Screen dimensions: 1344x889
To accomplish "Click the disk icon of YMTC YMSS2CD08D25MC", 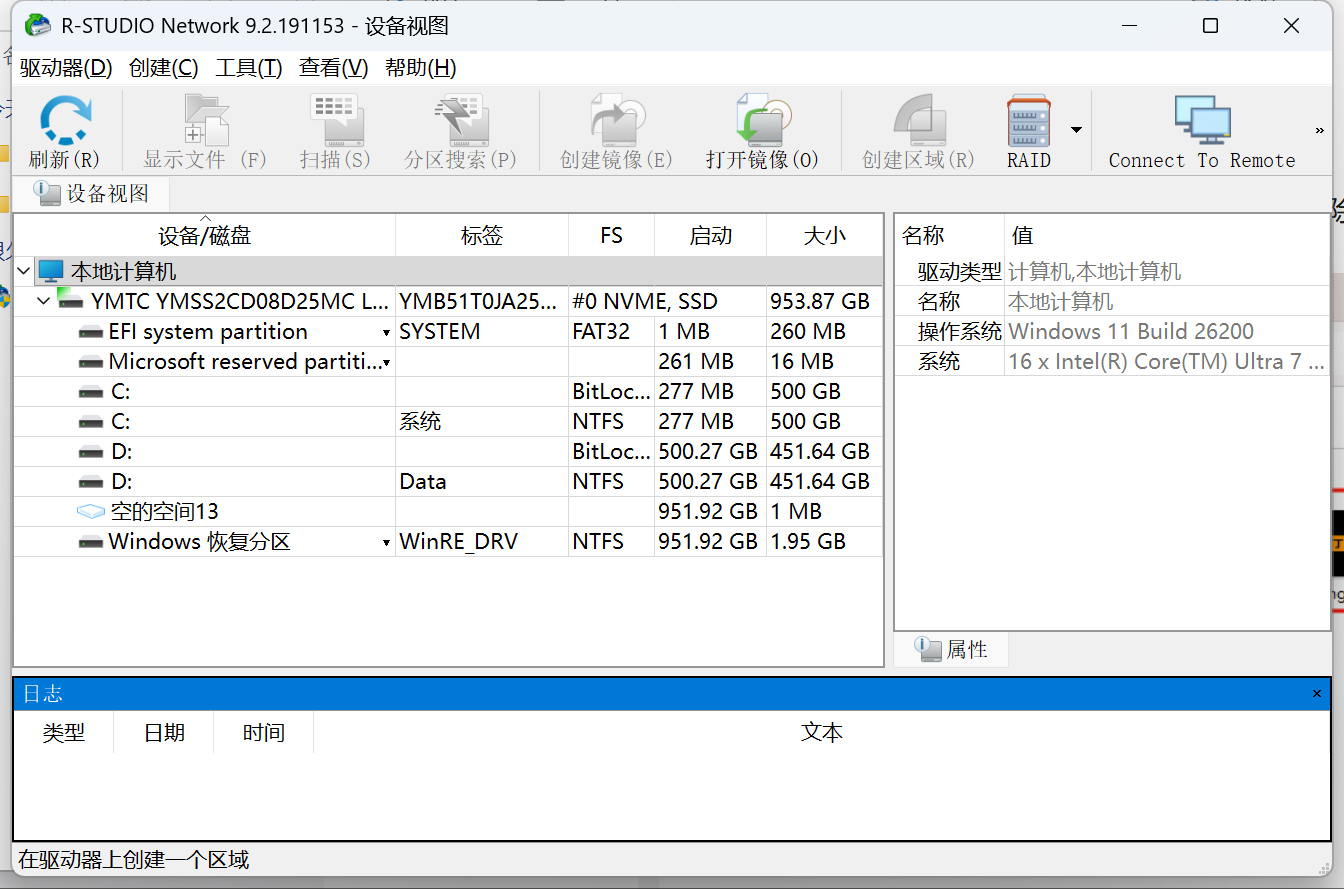I will 71,299.
